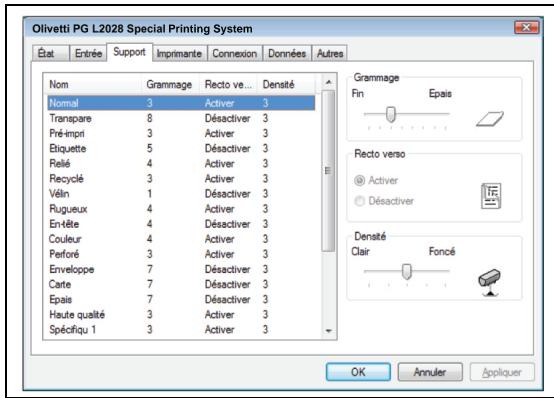Select the Pré-impri media row
This screenshot has height=398, width=554.
tap(181, 134)
